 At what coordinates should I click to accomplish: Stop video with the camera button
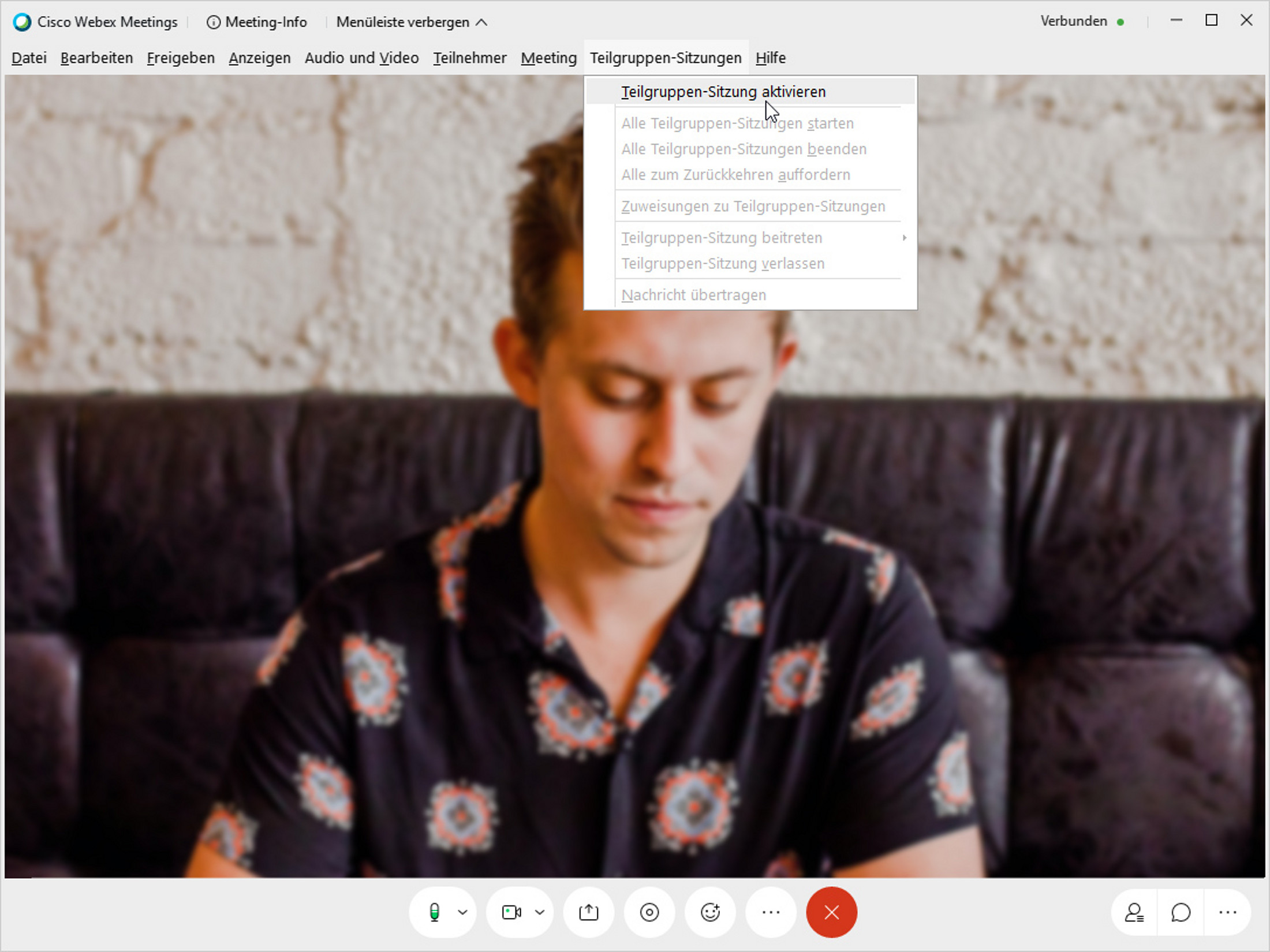[511, 912]
